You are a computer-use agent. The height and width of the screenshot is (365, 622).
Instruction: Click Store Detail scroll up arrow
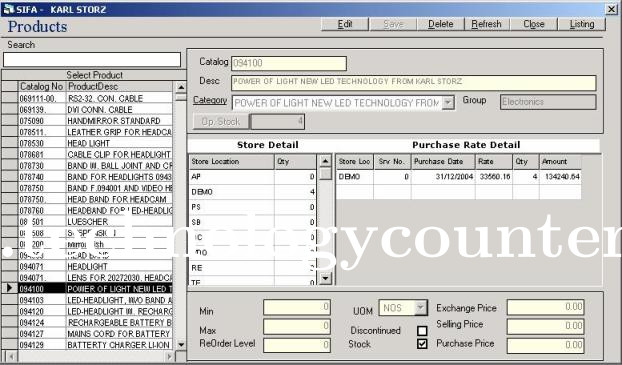click(325, 161)
